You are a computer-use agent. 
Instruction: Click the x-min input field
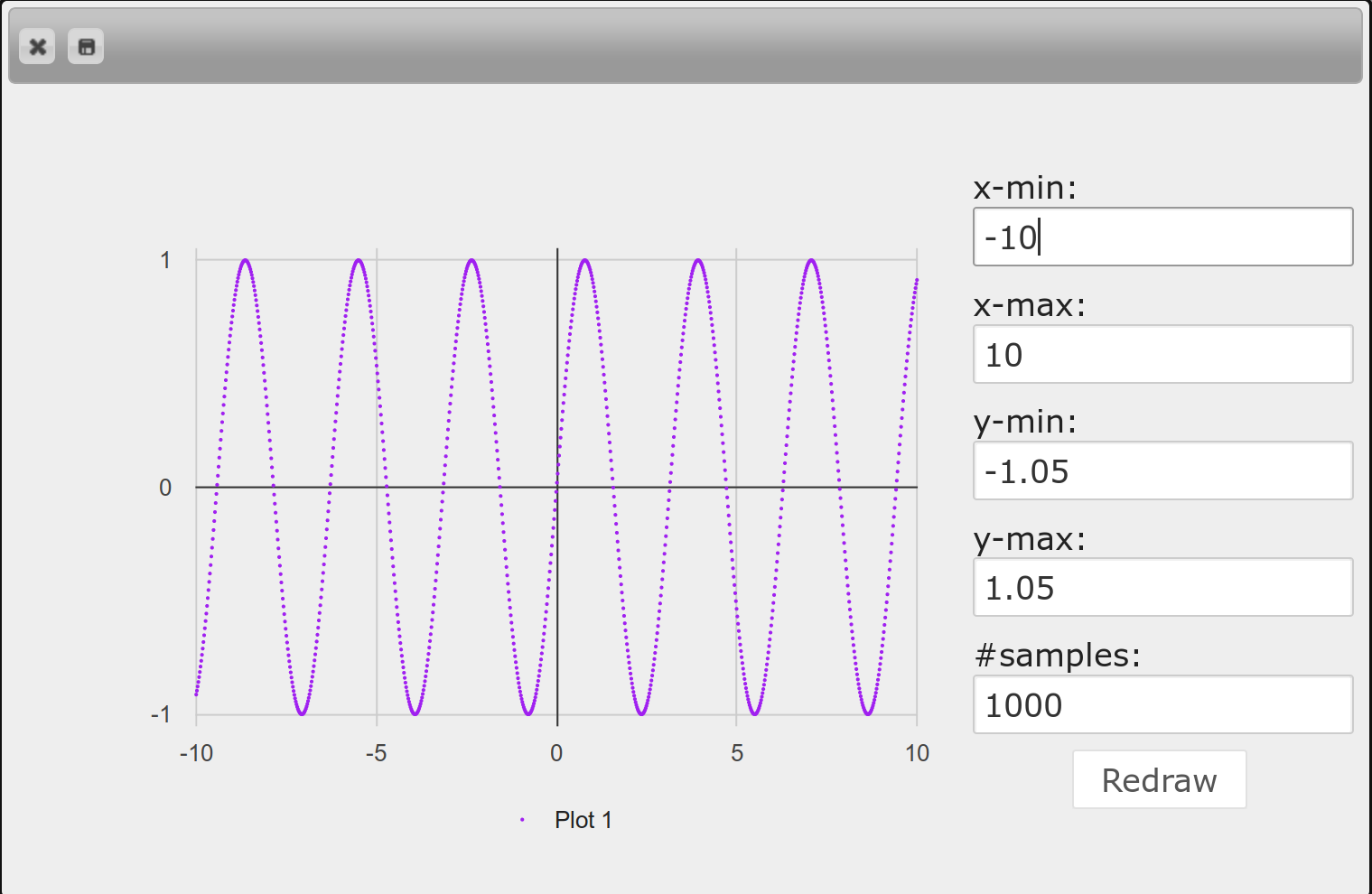[1162, 237]
